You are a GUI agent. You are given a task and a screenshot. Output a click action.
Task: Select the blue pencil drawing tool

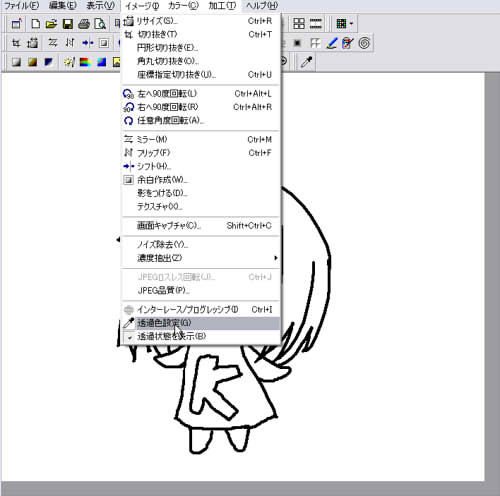pos(332,43)
